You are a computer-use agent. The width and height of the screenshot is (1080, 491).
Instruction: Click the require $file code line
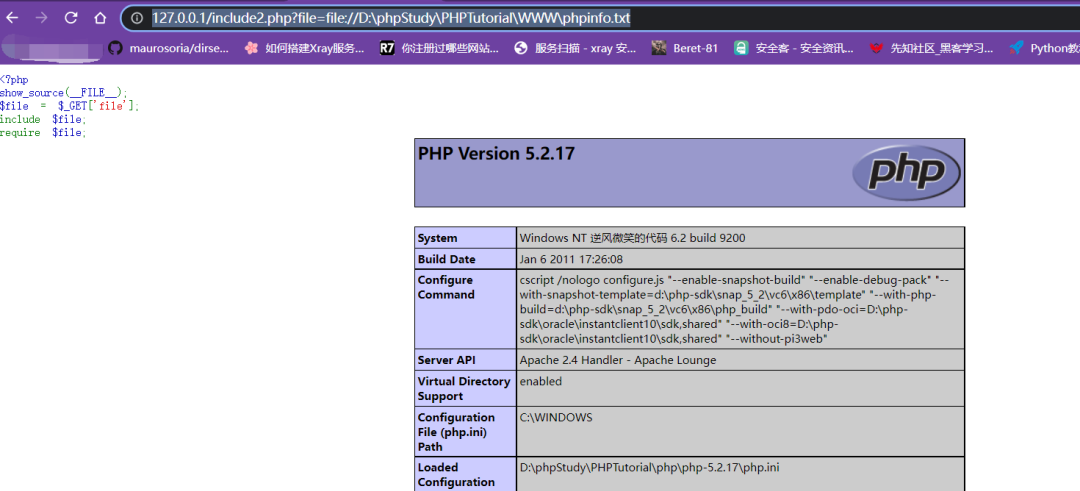[43, 133]
